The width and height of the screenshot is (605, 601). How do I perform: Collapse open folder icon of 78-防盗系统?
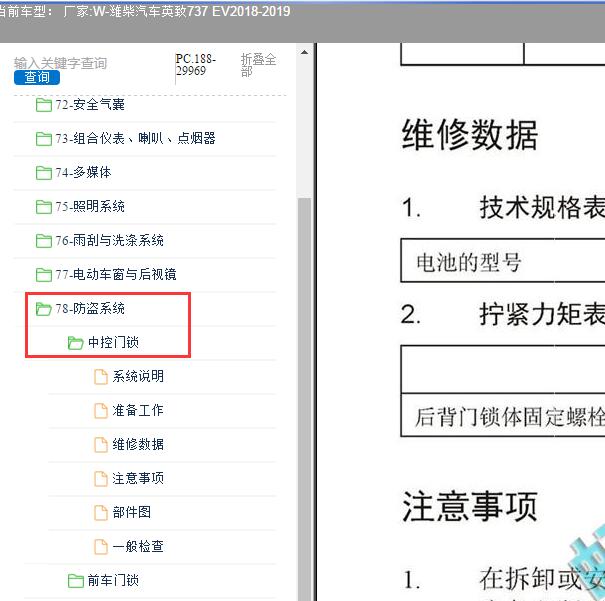click(44, 309)
